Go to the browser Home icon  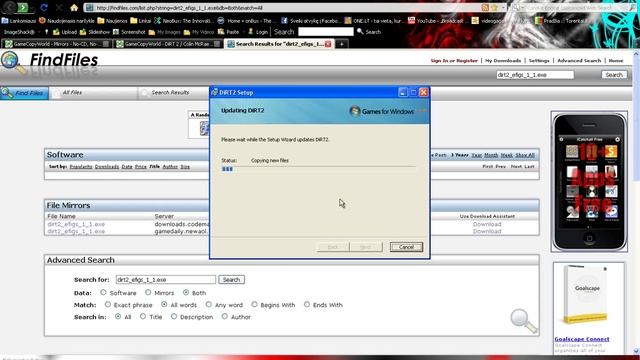[74, 7]
